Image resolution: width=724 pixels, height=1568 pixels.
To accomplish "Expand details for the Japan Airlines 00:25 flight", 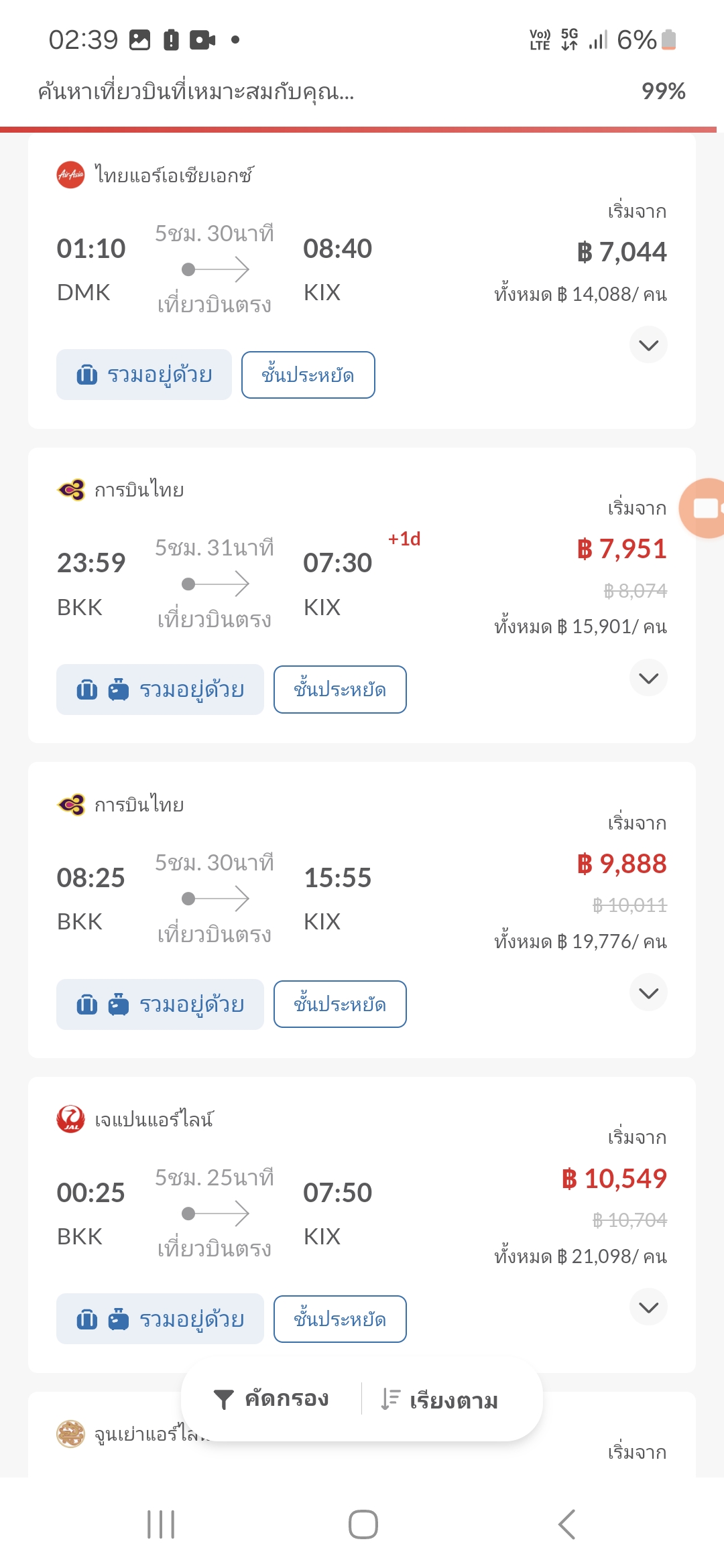I will (648, 1307).
